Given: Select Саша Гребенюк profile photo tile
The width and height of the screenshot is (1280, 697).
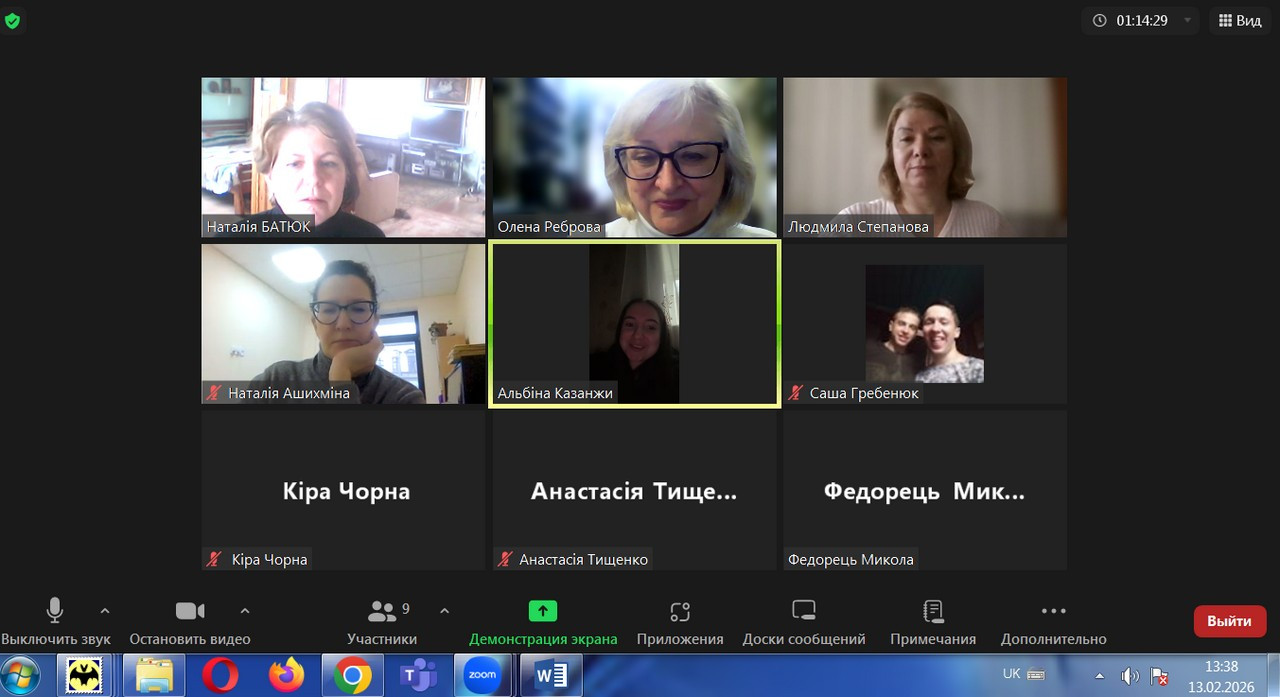Looking at the screenshot, I should [925, 324].
